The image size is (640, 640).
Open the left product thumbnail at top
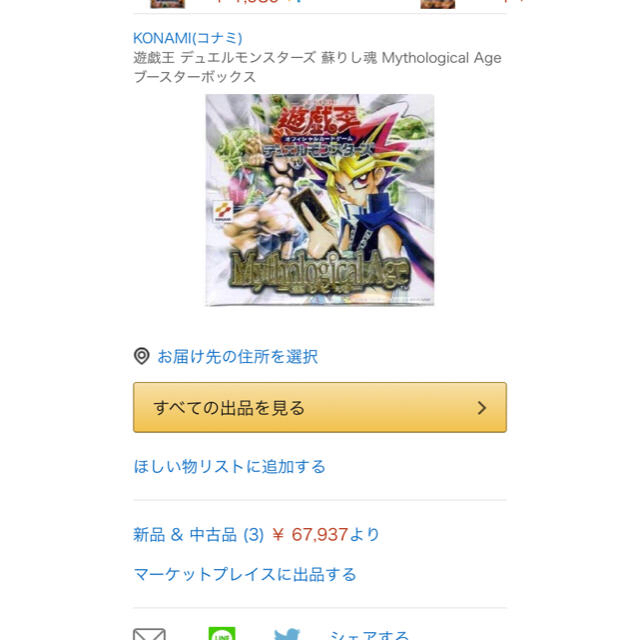point(167,4)
